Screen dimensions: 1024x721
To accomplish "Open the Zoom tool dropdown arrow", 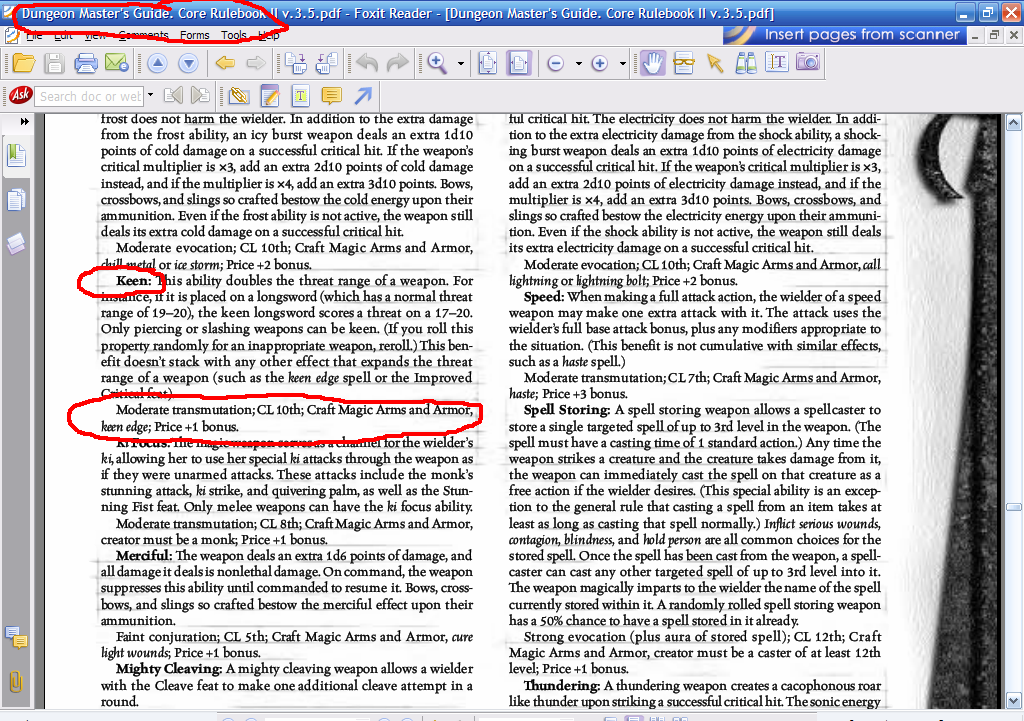I will point(461,63).
